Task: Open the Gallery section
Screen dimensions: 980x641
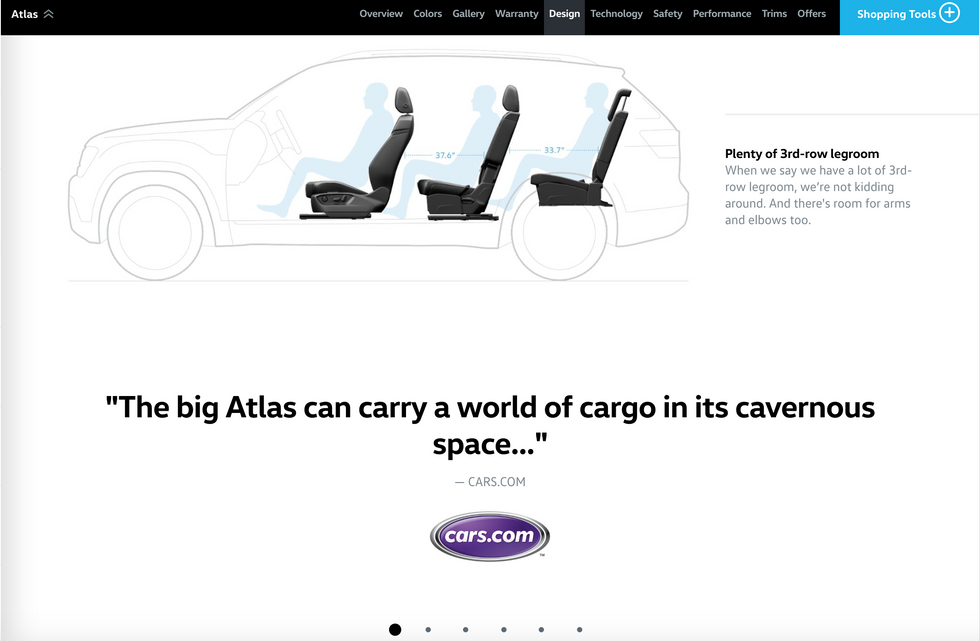Action: pyautogui.click(x=468, y=14)
